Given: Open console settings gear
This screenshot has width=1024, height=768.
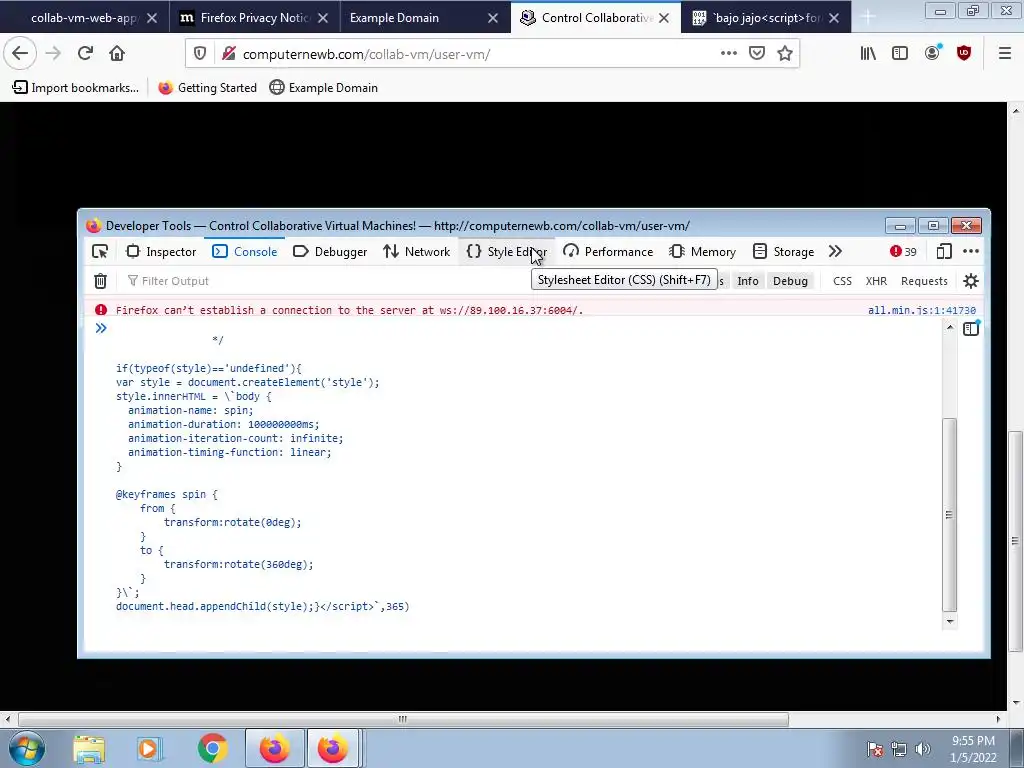Looking at the screenshot, I should point(971,281).
